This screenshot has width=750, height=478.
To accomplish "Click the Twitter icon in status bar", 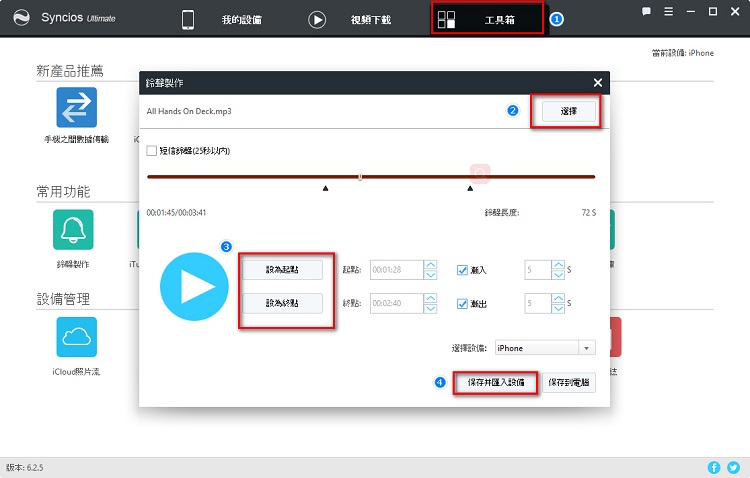I will point(732,467).
